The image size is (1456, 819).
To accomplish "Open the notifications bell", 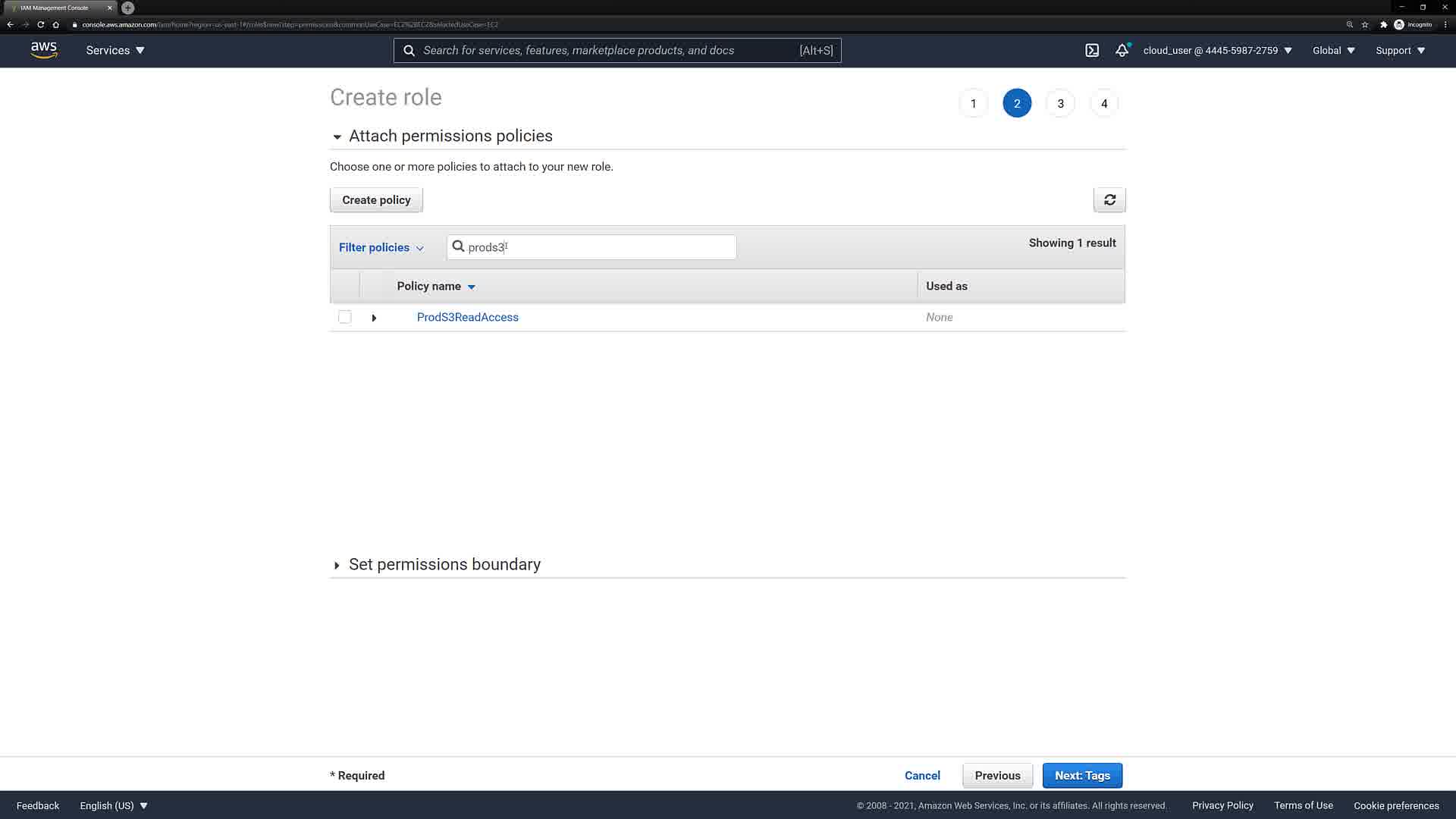I will coord(1122,50).
